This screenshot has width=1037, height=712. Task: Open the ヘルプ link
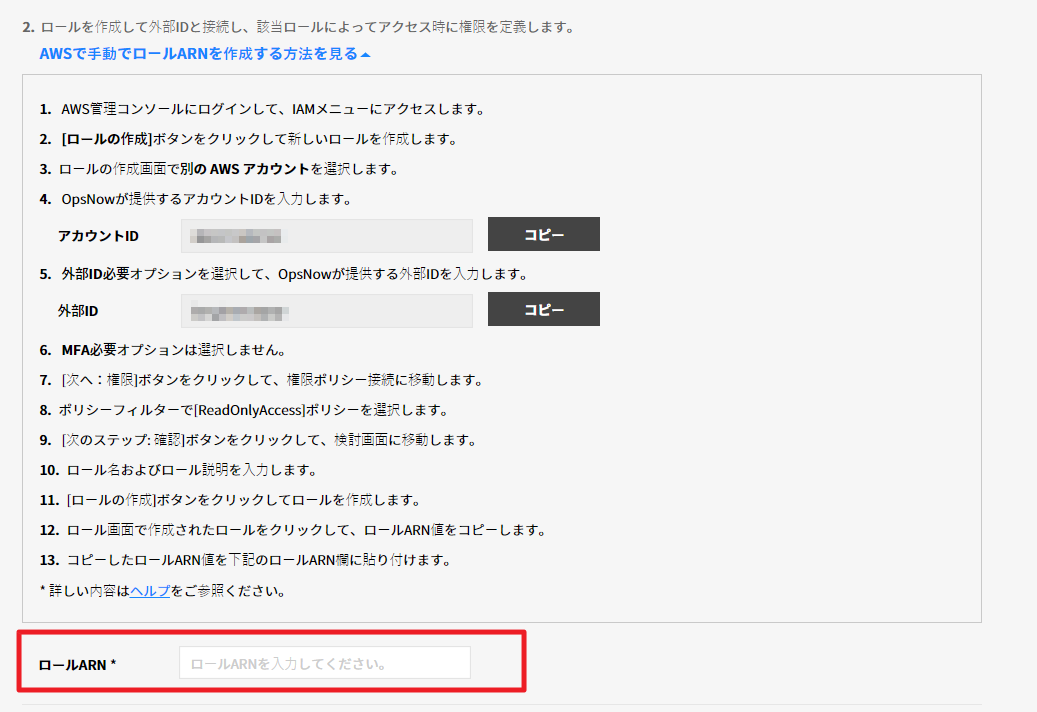tap(150, 590)
